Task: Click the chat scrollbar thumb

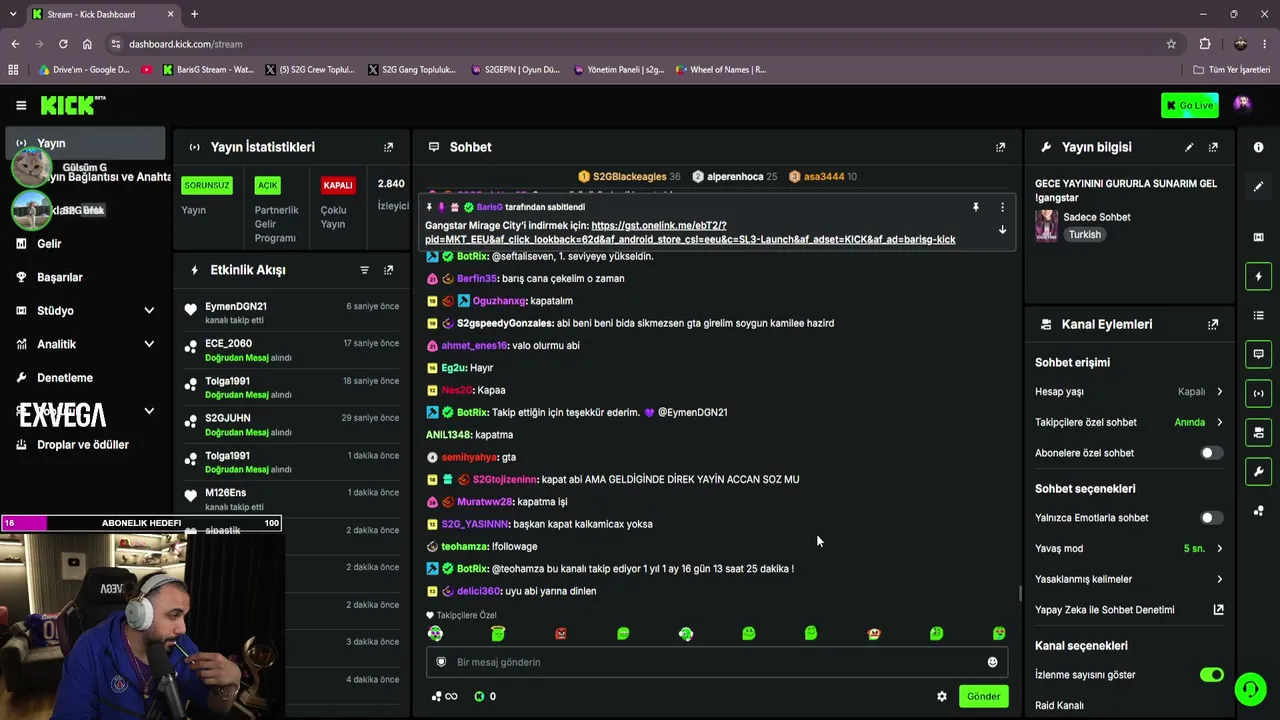Action: pos(1020,594)
